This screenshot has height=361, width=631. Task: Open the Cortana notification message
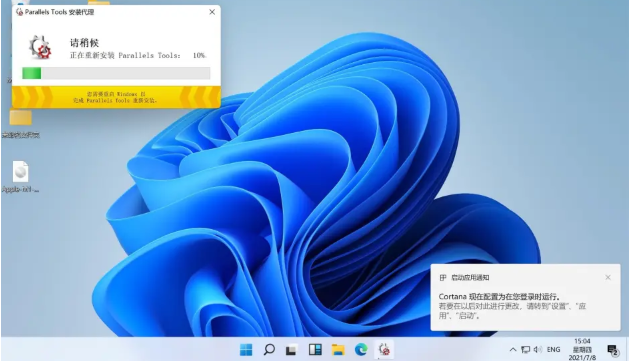(x=512, y=306)
